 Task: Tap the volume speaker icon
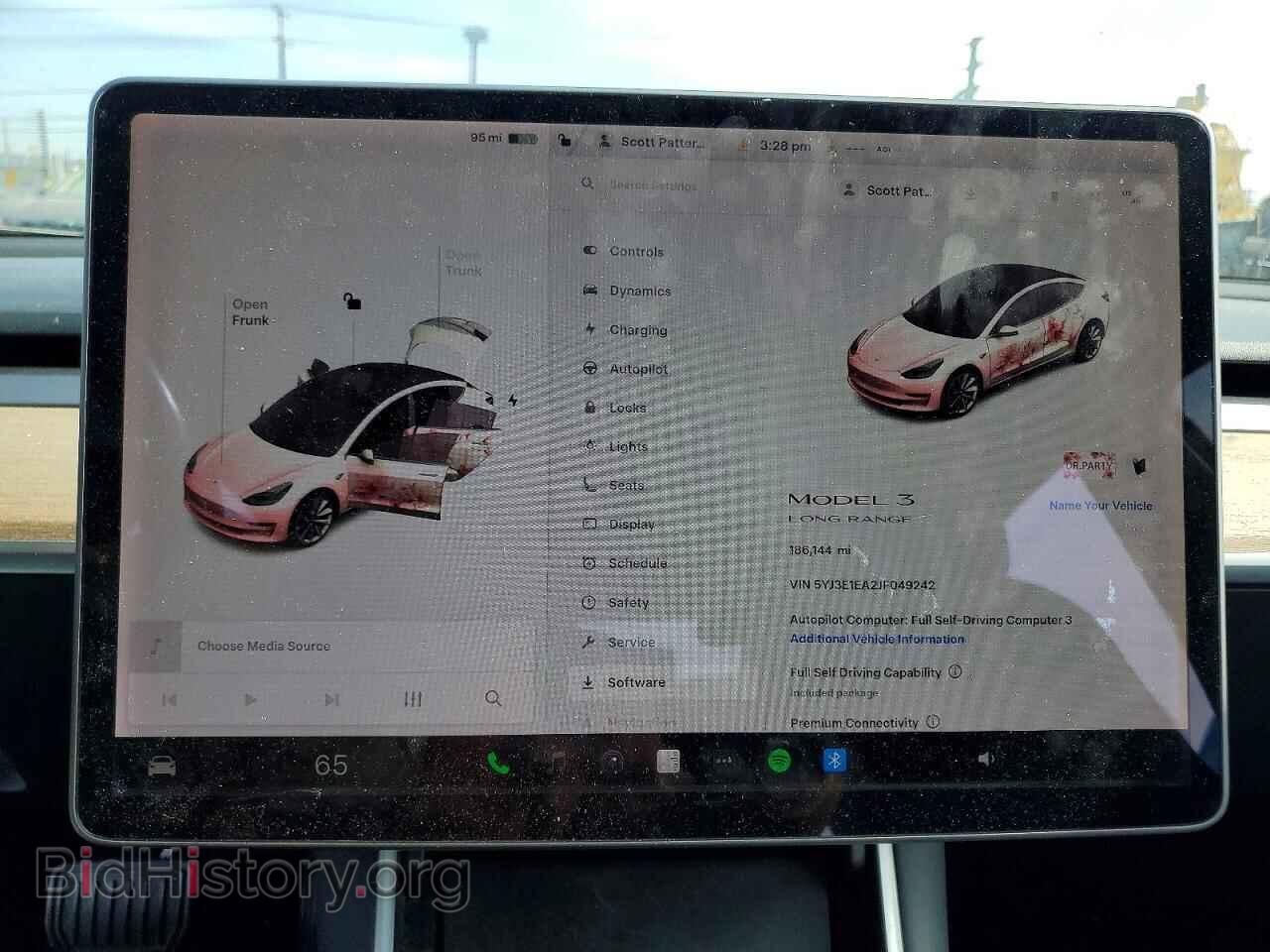(x=985, y=759)
